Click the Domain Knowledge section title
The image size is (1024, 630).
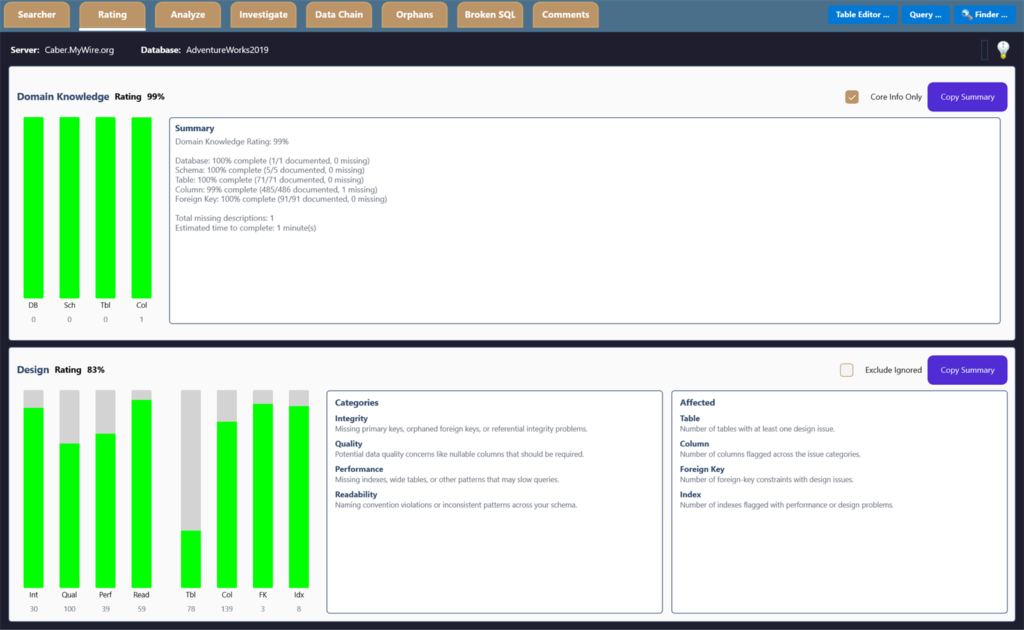[x=63, y=97]
